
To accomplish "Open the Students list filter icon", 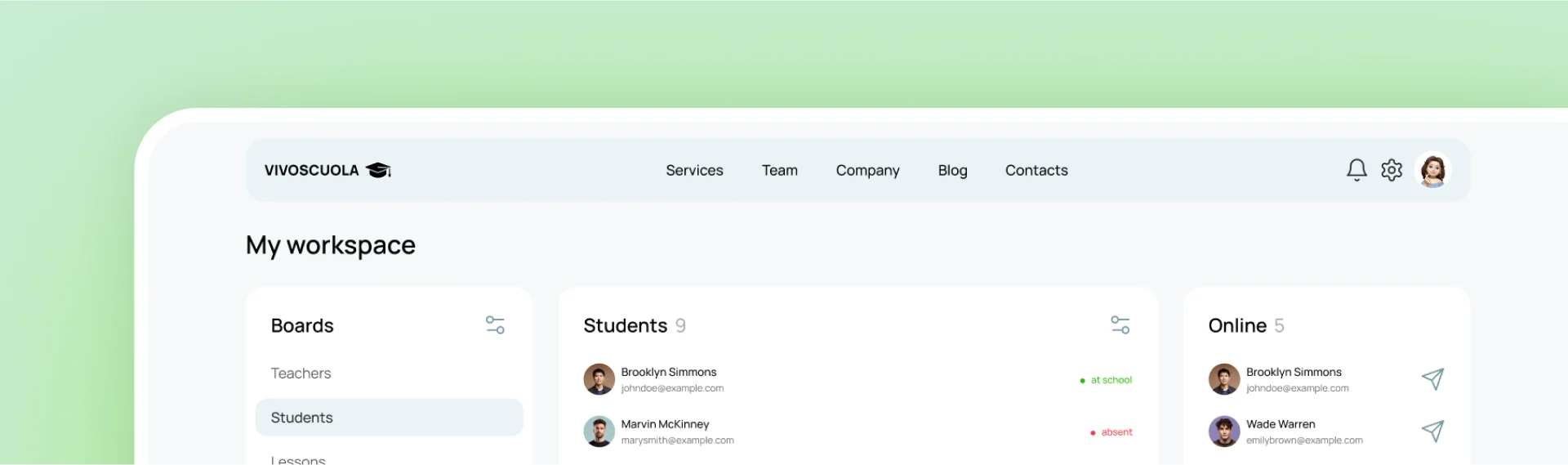I will pyautogui.click(x=1120, y=325).
